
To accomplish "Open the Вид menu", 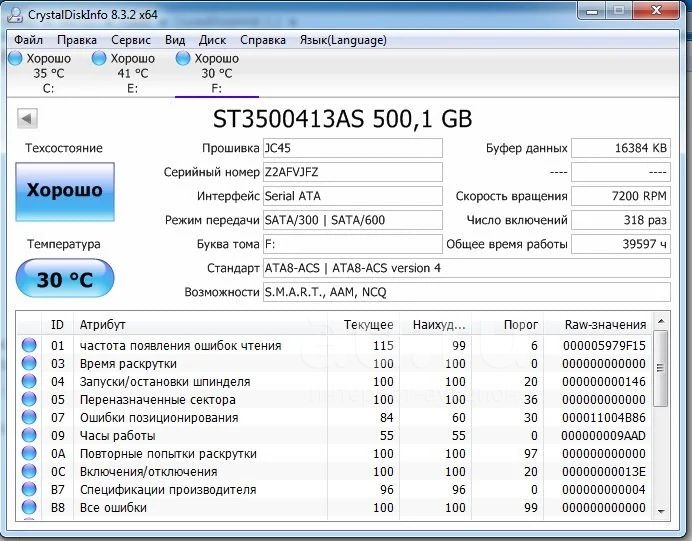I will coord(175,40).
